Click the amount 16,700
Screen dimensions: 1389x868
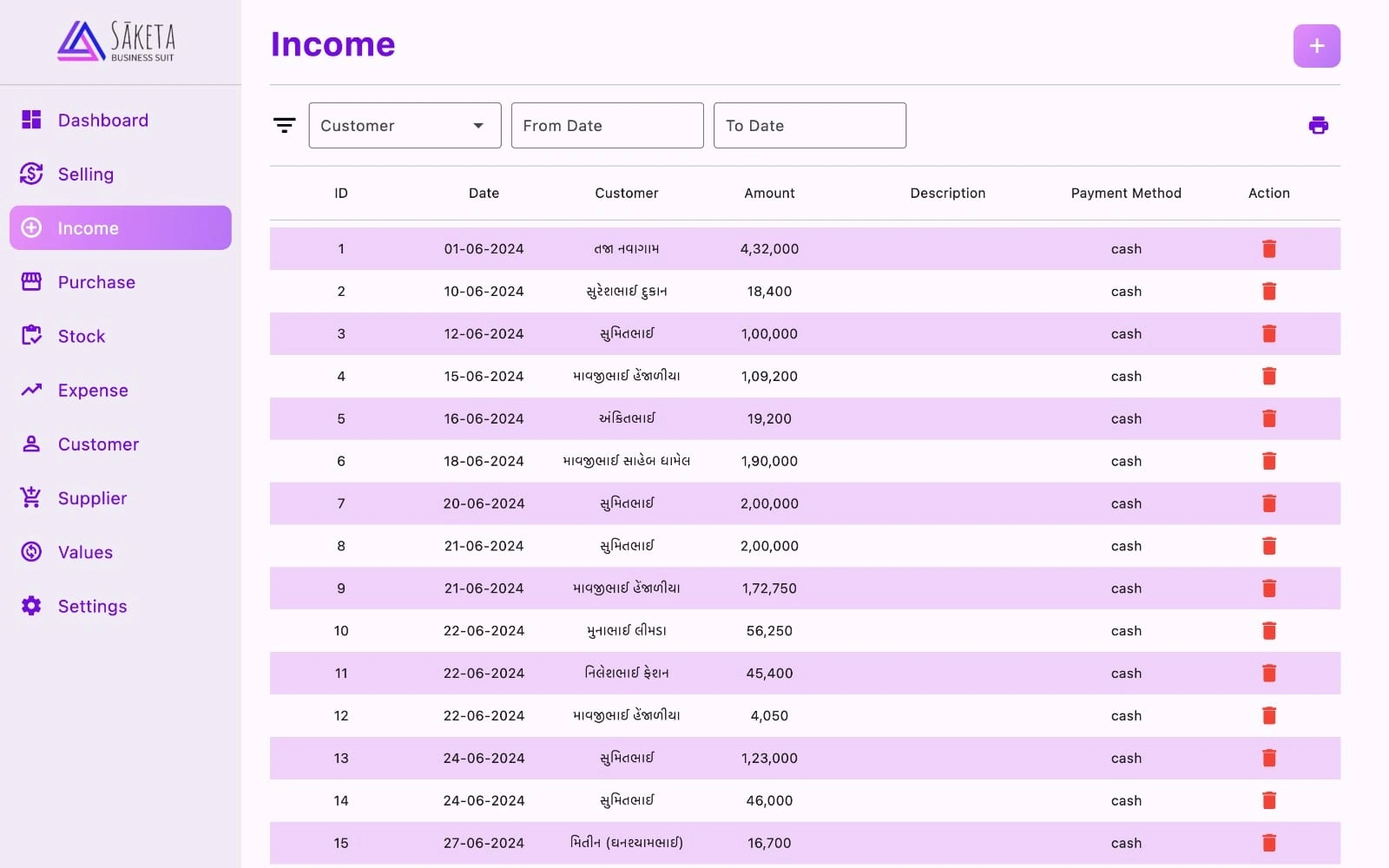769,843
